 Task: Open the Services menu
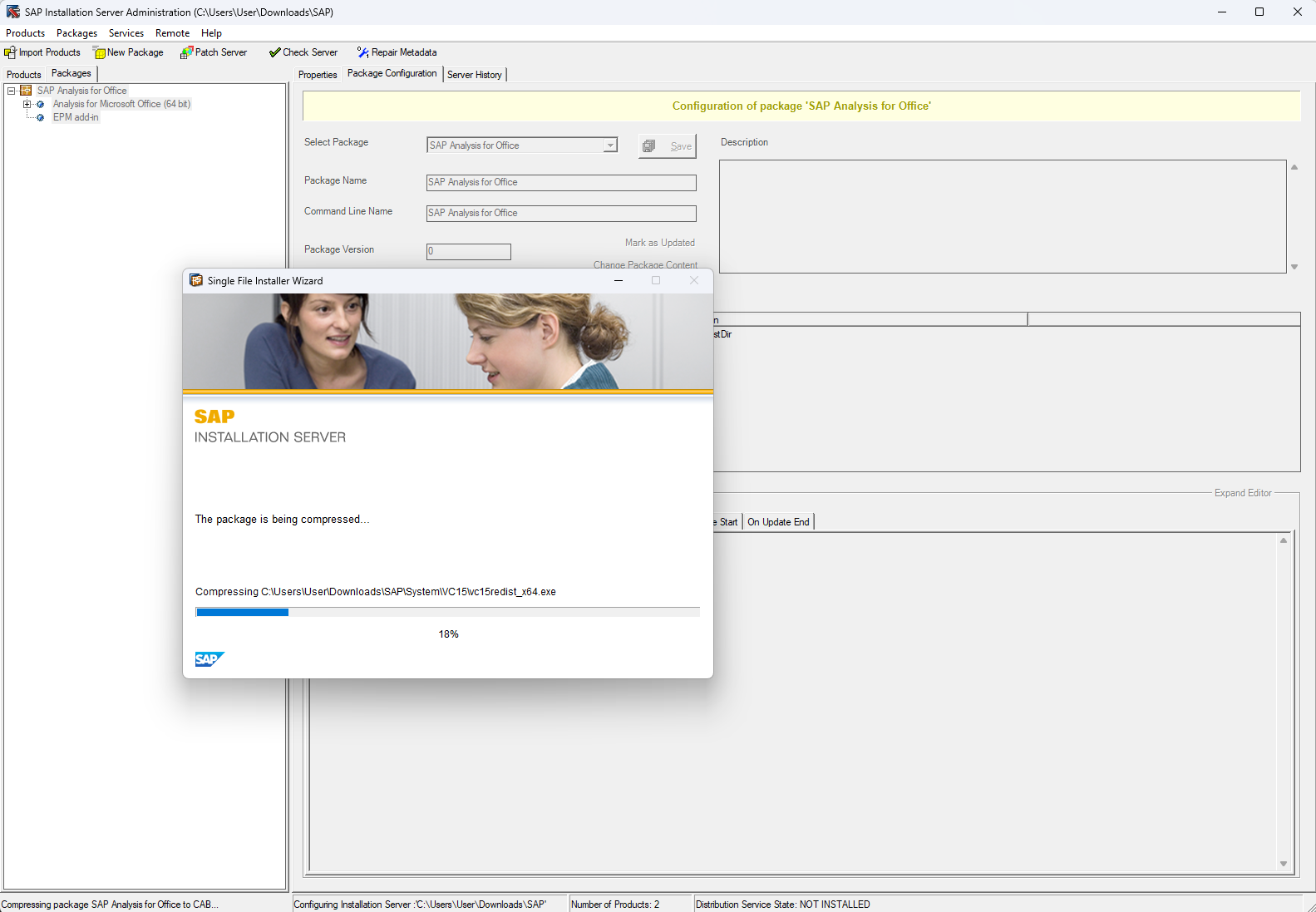(126, 33)
